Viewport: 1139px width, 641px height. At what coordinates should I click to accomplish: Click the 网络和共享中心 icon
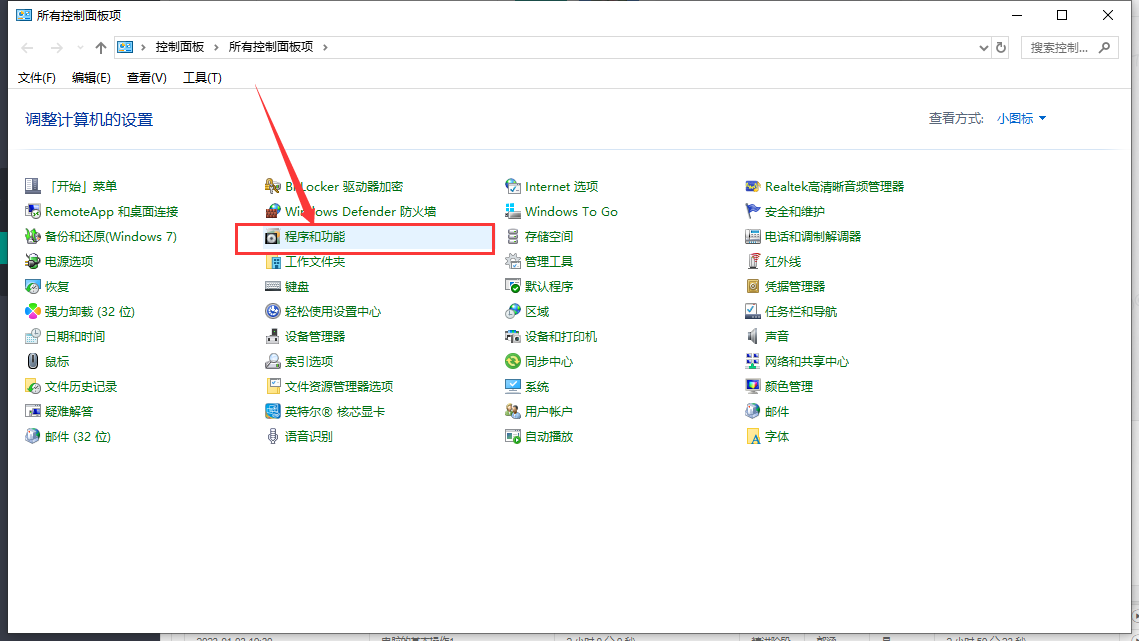click(753, 361)
